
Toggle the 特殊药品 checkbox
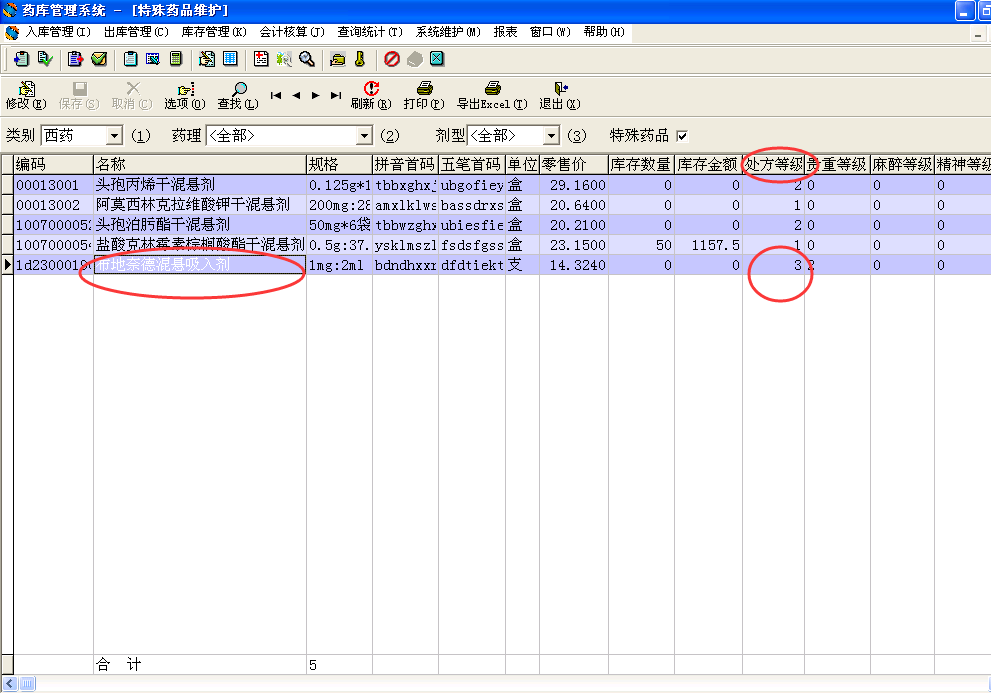coord(682,136)
